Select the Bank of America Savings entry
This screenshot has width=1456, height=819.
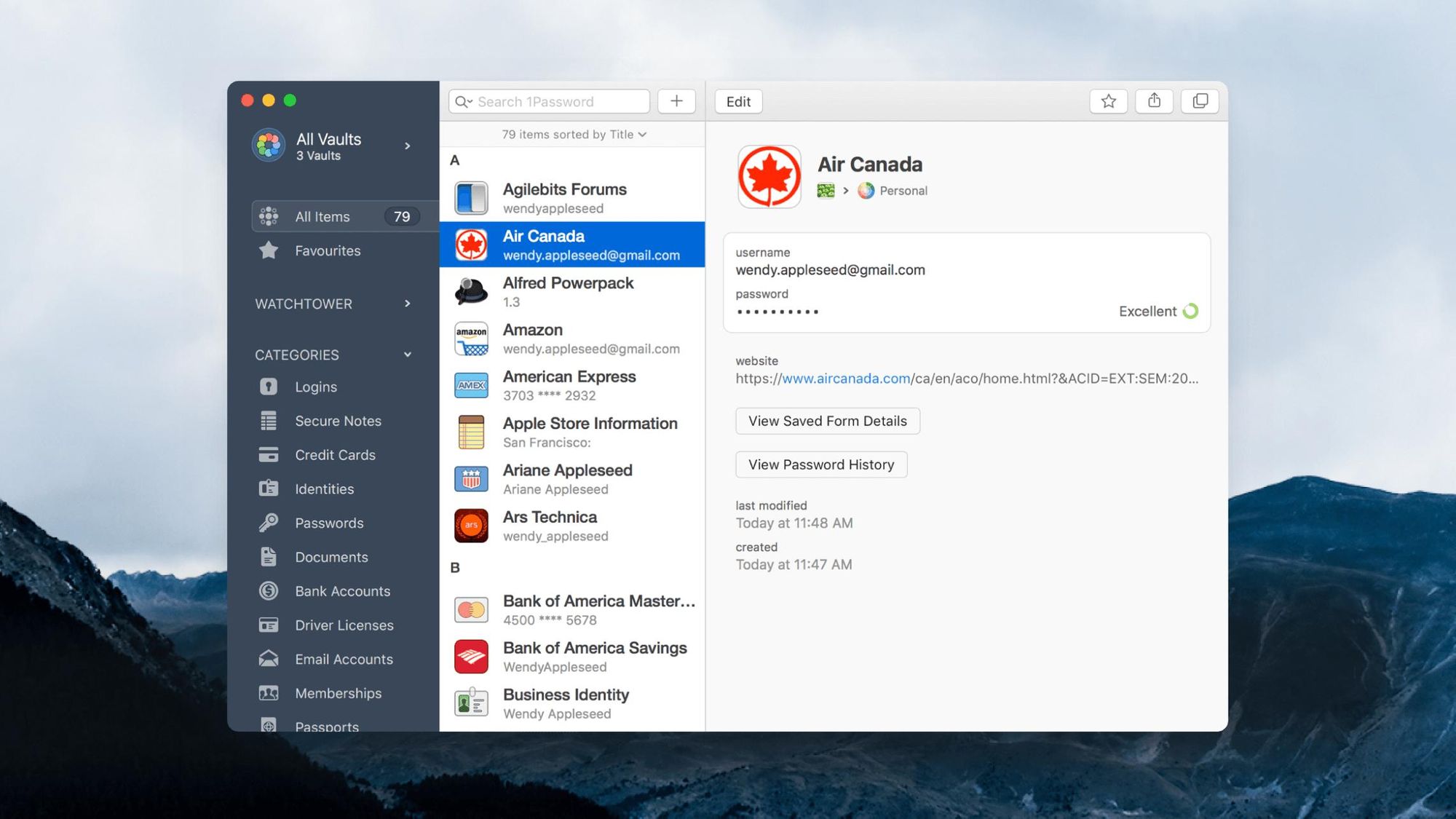pos(572,657)
